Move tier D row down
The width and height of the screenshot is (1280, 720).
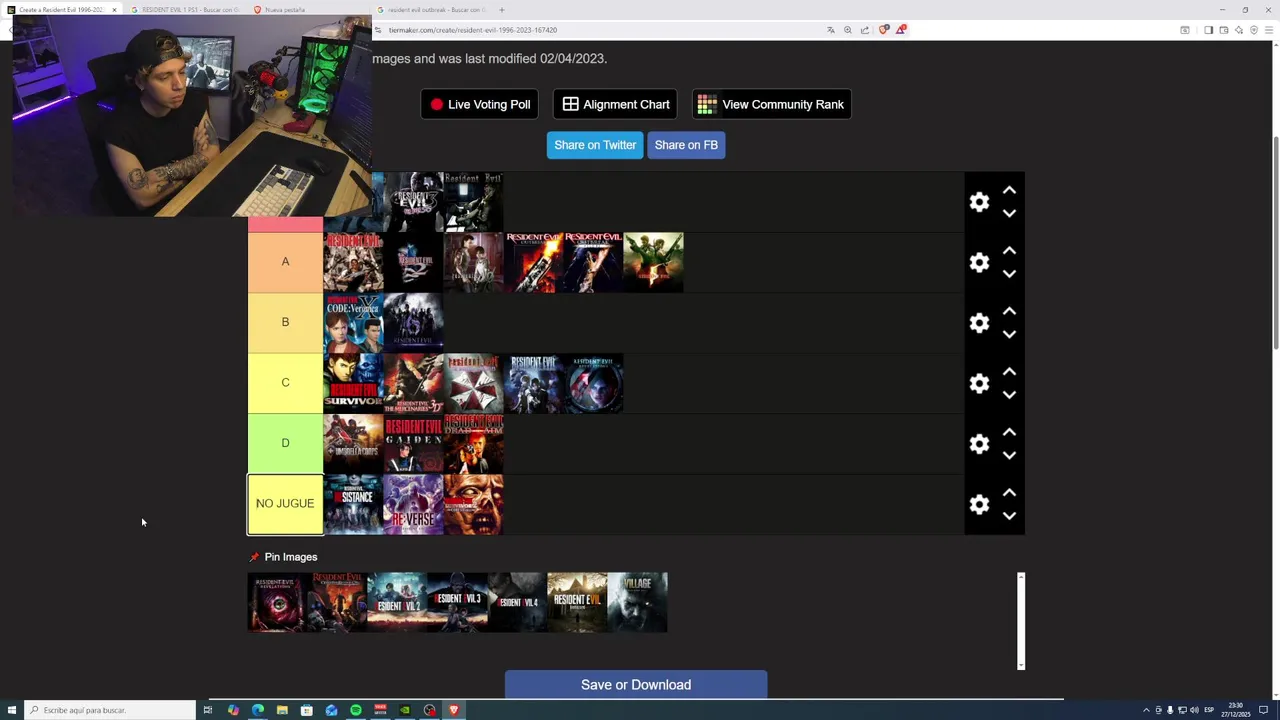click(x=1009, y=456)
